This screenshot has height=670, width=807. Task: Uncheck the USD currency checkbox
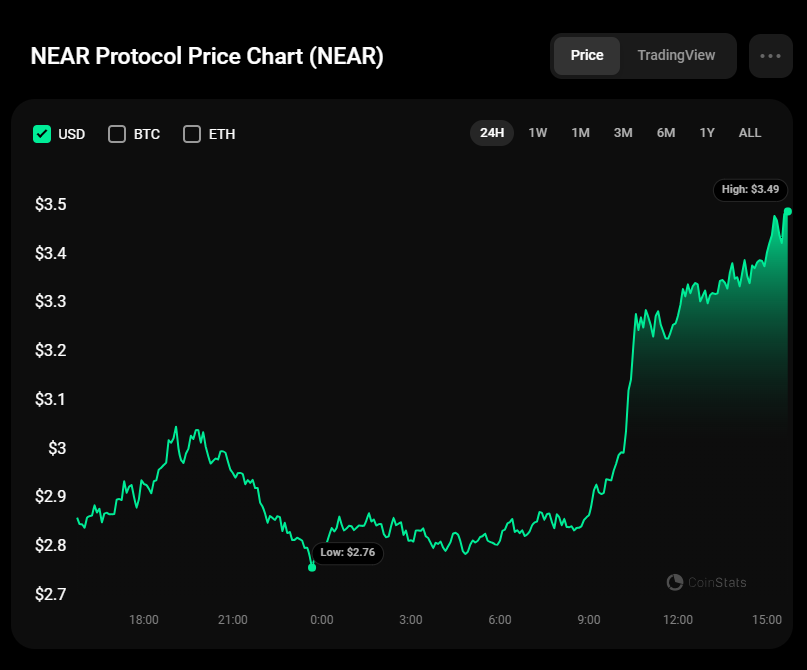(42, 134)
